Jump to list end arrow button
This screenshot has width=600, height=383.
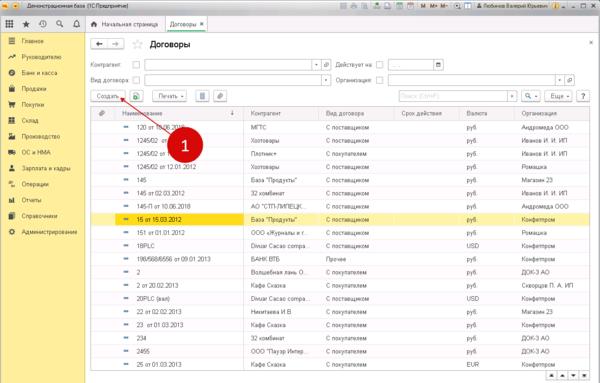point(584,375)
